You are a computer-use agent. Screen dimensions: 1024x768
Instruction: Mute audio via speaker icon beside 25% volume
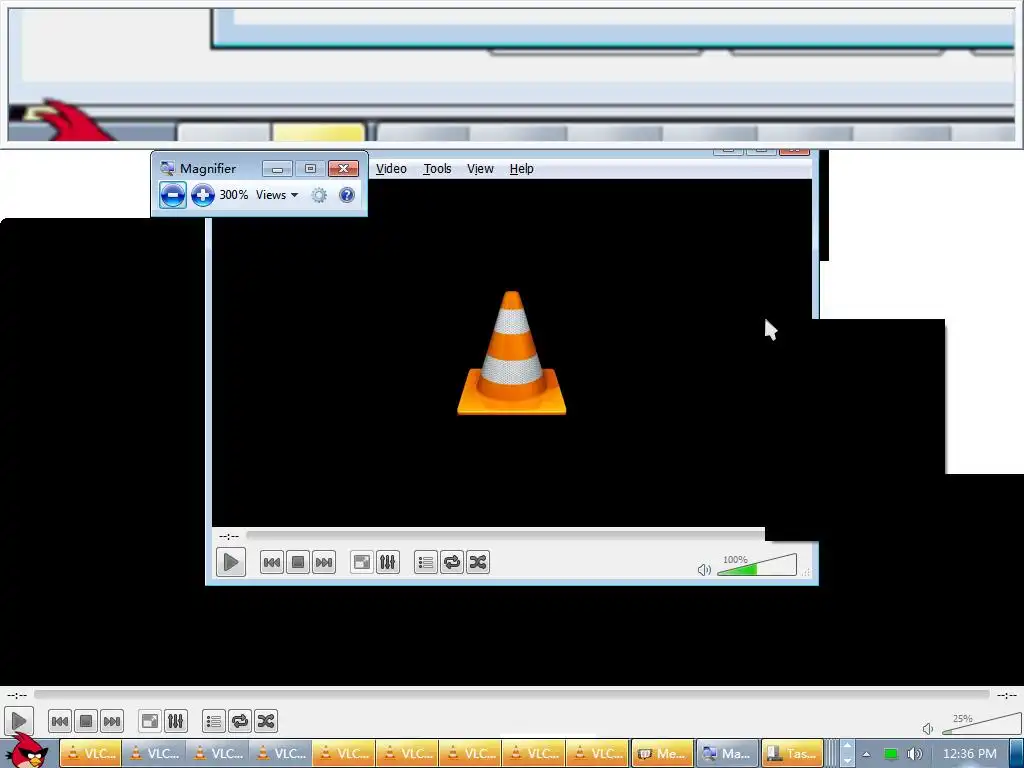click(x=928, y=728)
